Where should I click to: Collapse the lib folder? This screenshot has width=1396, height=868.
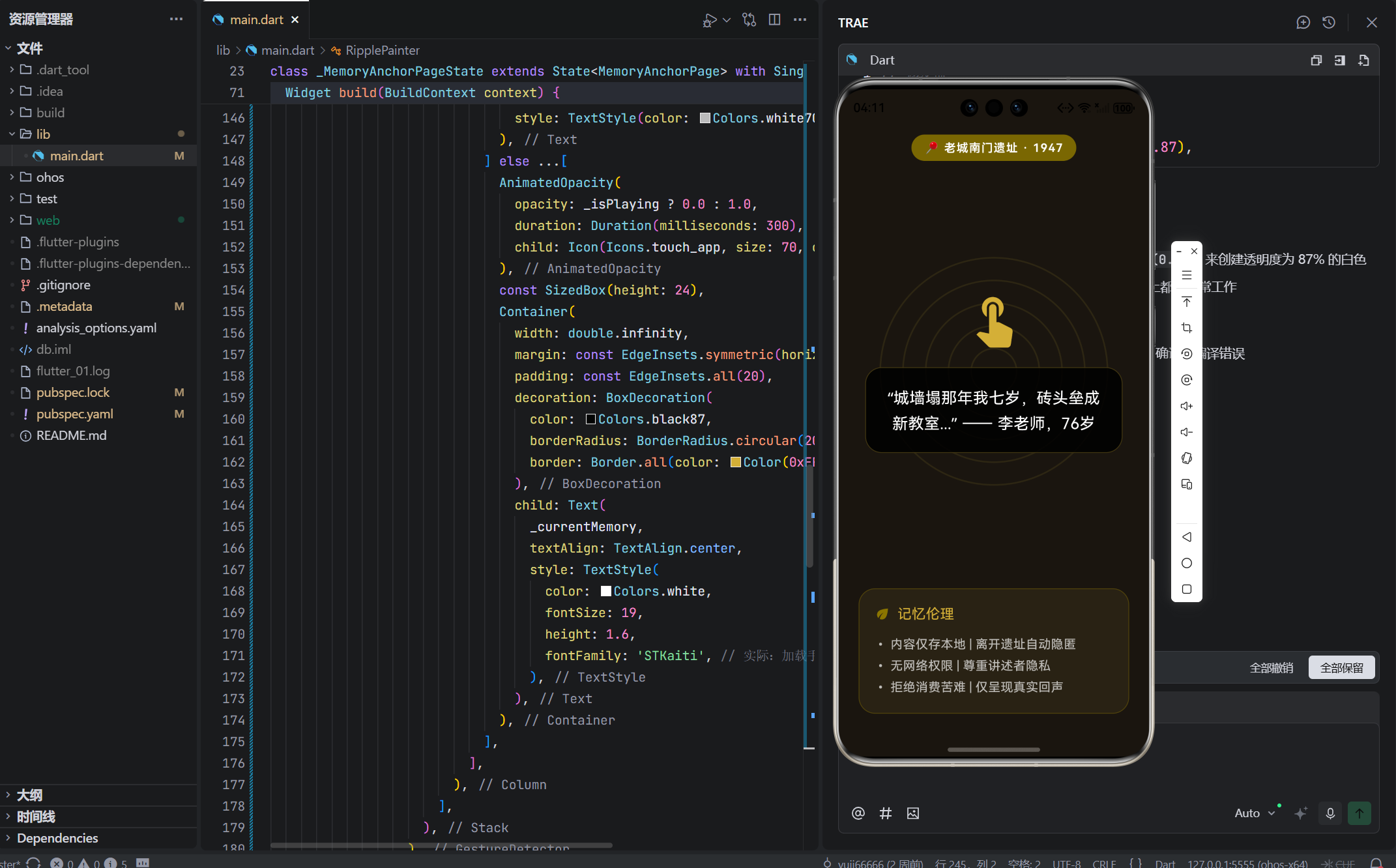click(x=43, y=134)
